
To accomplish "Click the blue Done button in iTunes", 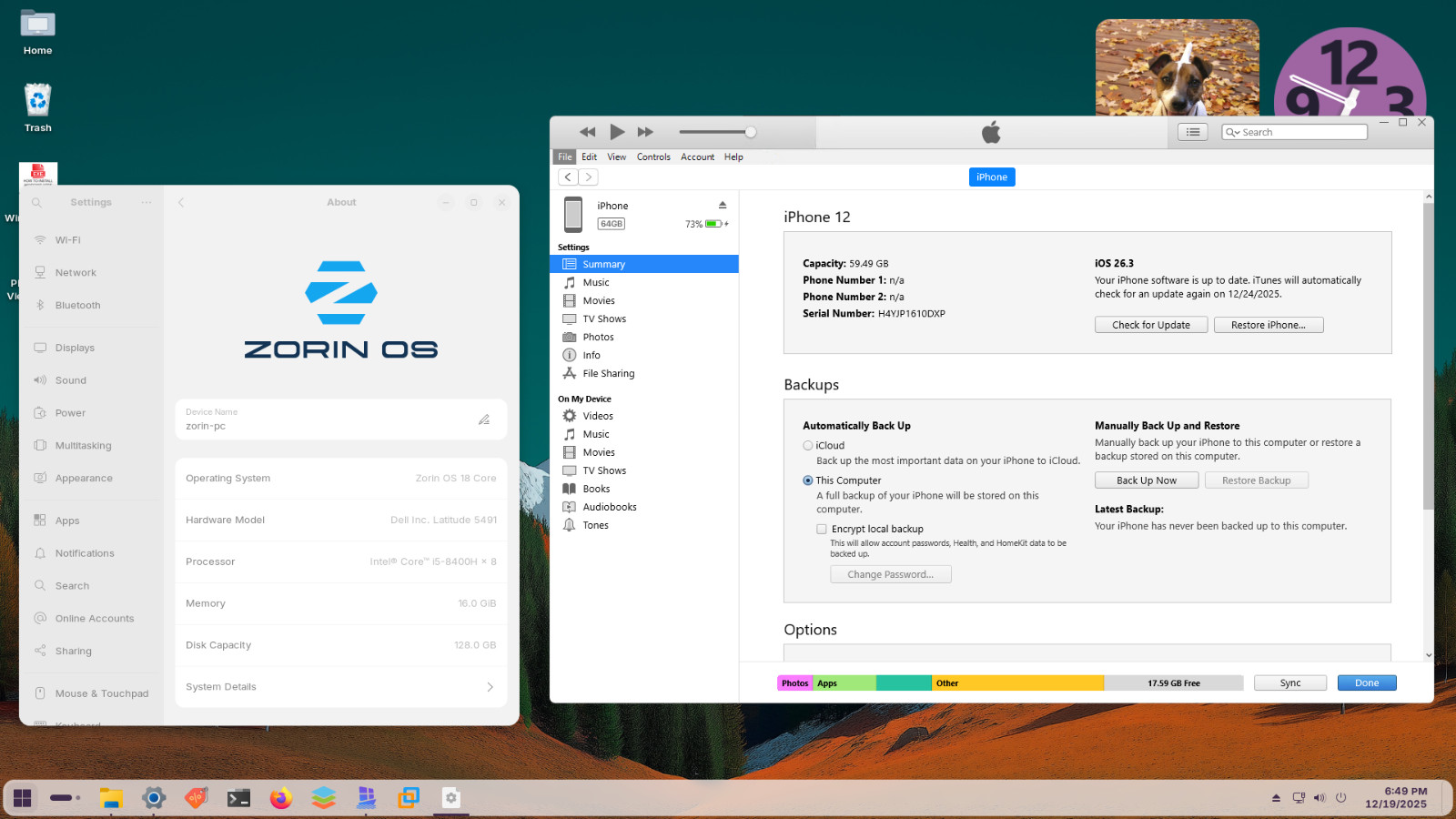I will (1367, 682).
